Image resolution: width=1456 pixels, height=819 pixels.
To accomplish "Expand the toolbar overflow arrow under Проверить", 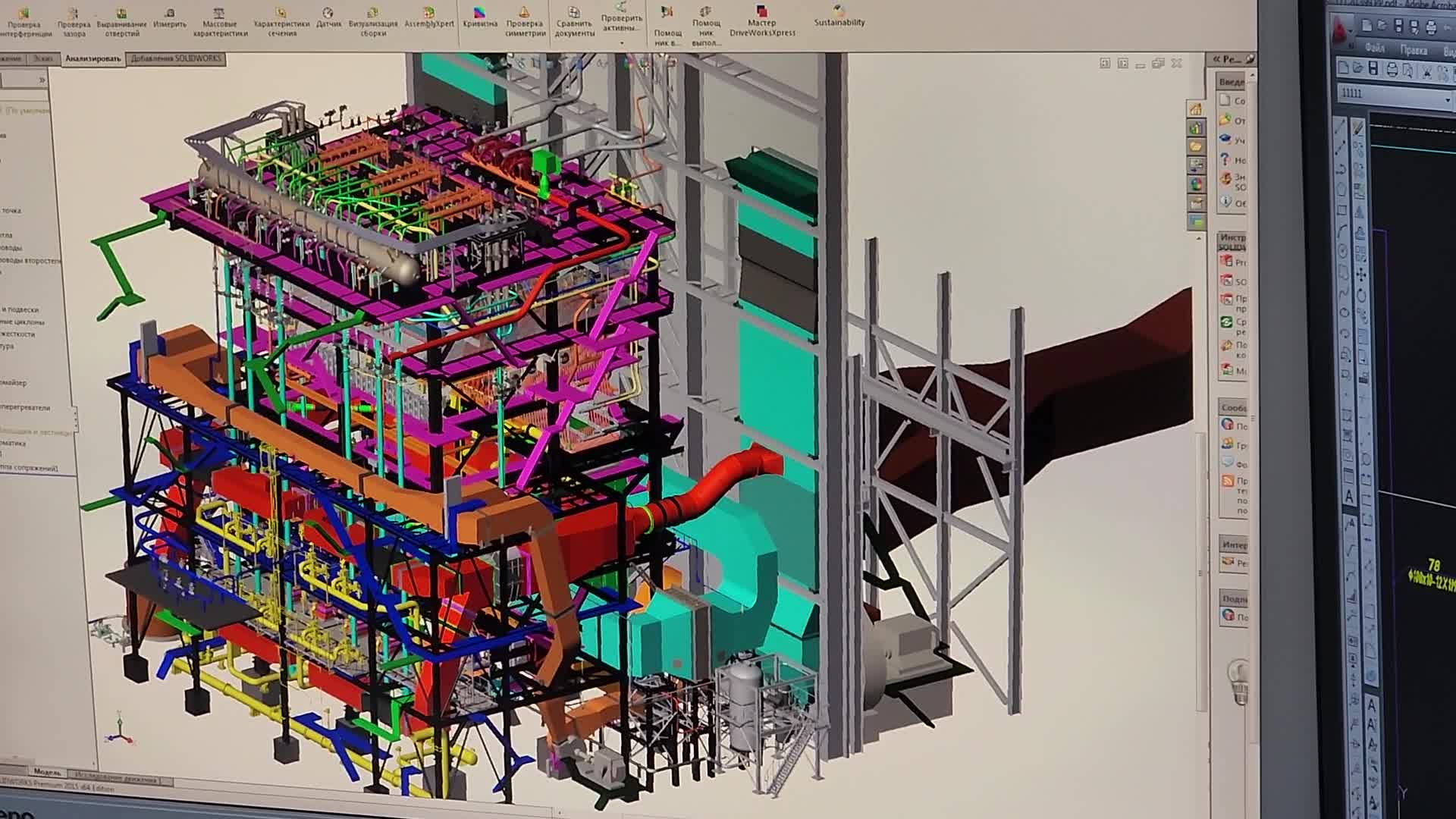I will point(622,43).
